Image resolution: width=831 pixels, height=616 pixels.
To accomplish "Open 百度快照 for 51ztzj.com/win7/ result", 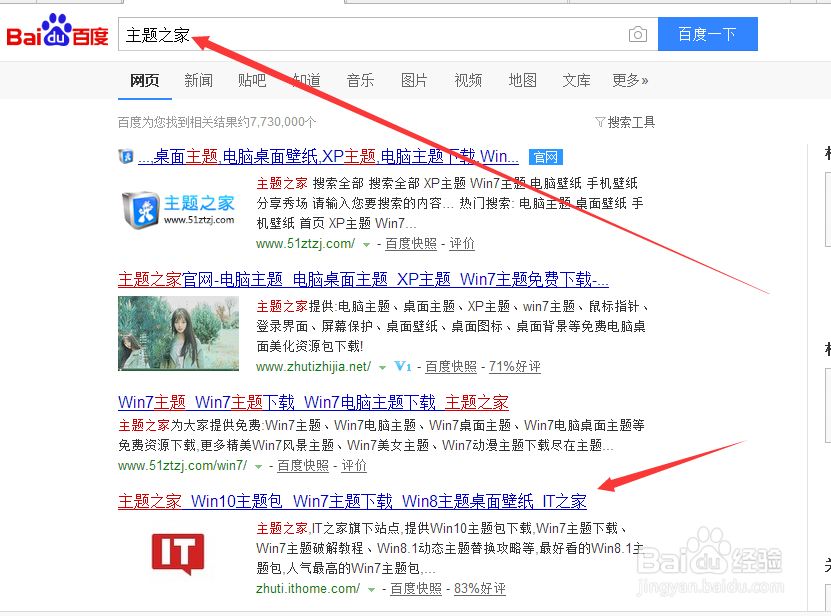I will (x=303, y=466).
